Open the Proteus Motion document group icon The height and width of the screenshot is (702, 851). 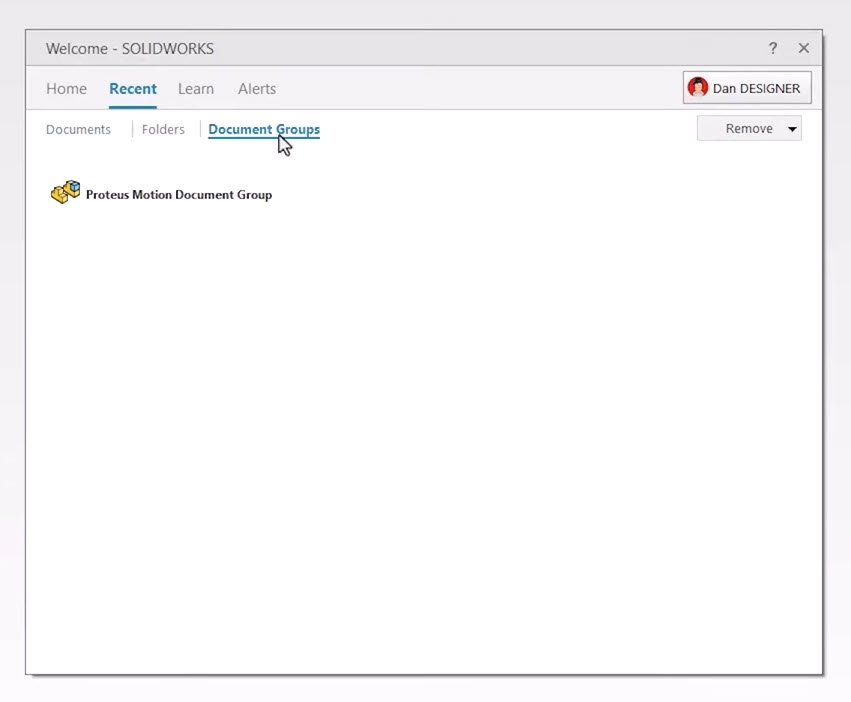(x=65, y=193)
